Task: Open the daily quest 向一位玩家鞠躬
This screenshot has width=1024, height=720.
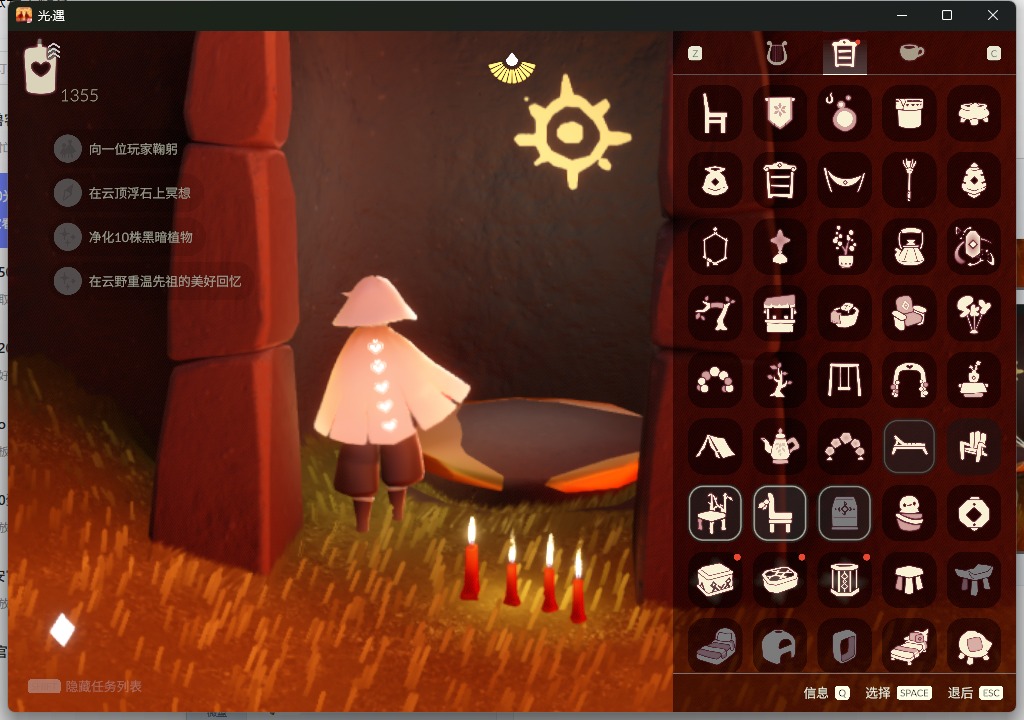Action: coord(117,149)
